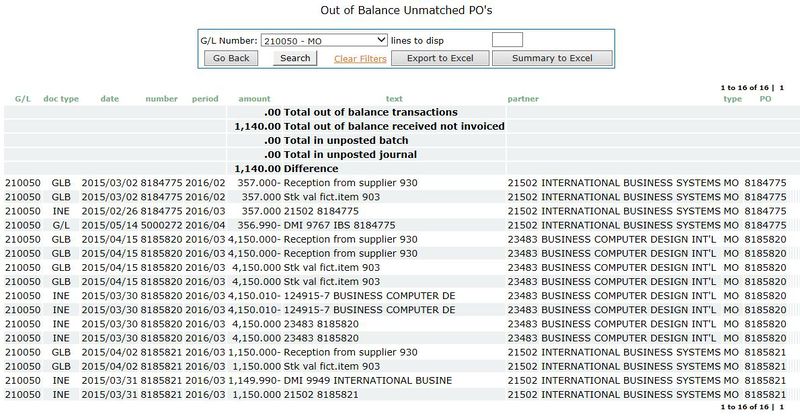This screenshot has height=416, width=800.
Task: Click the text '21502 8185821'
Action: pyautogui.click(x=321, y=395)
